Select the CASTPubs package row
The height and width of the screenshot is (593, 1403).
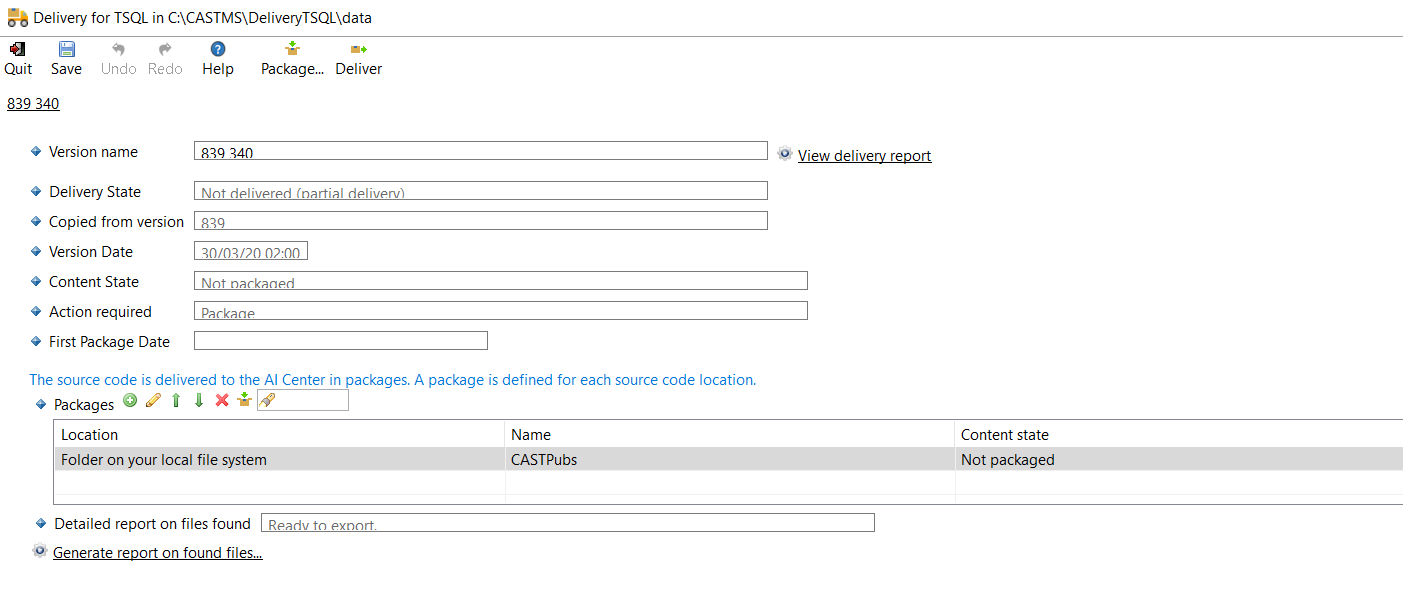[543, 460]
